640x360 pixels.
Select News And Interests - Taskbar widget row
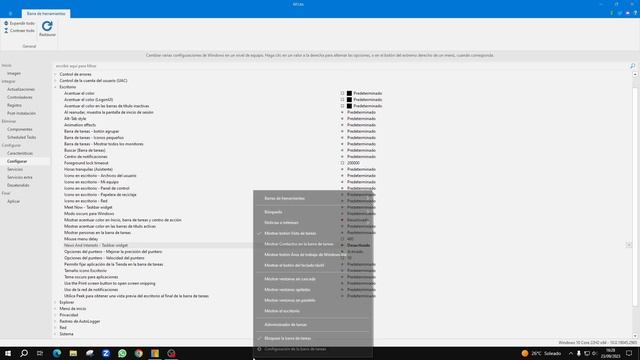click(x=96, y=245)
